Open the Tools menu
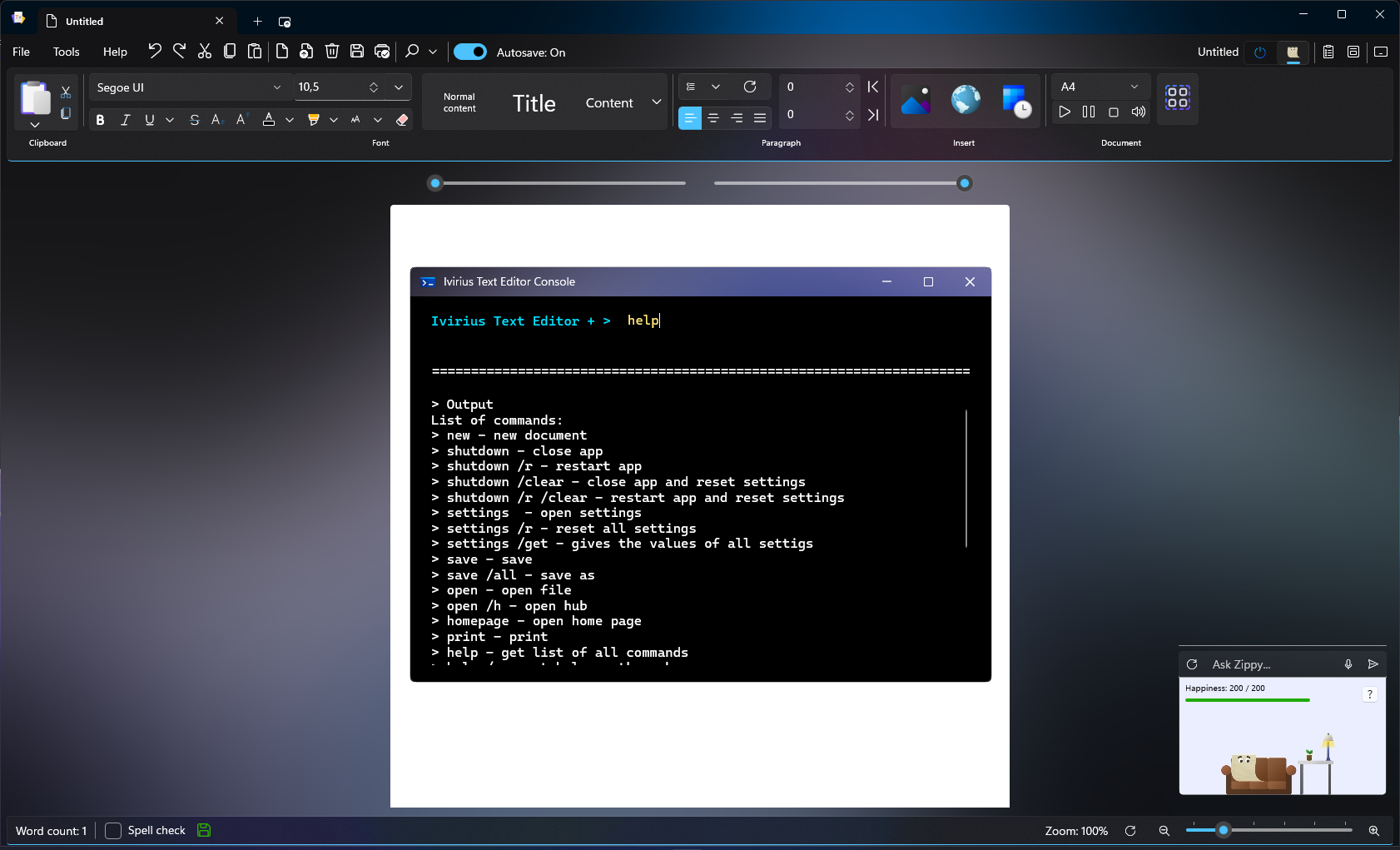 click(x=66, y=52)
